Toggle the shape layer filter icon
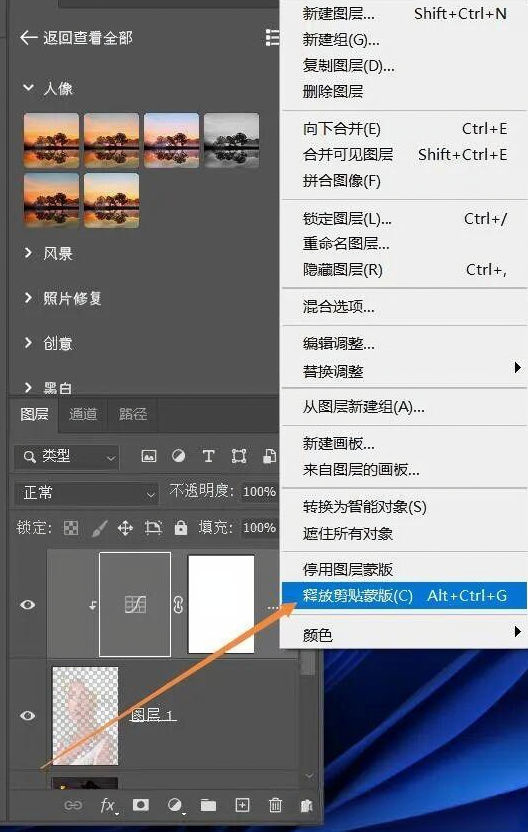528x832 pixels. [239, 456]
